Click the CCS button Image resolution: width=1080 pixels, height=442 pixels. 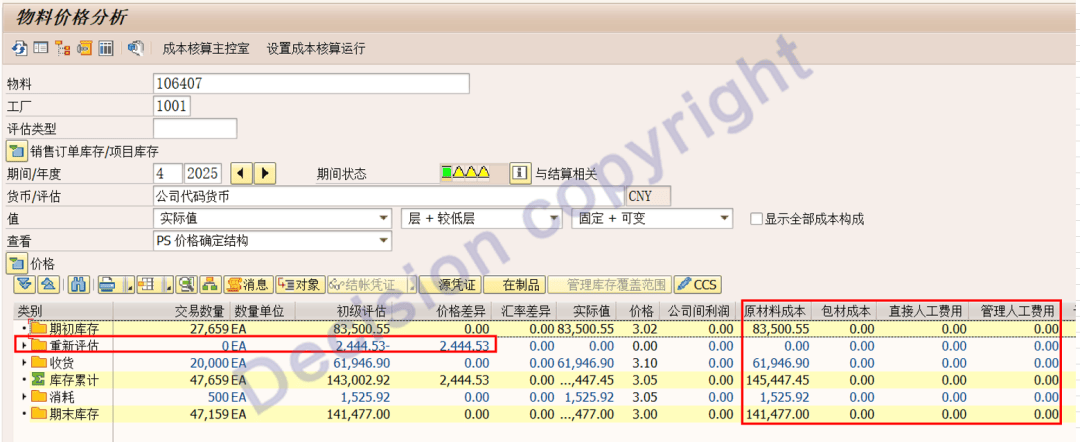[x=697, y=285]
